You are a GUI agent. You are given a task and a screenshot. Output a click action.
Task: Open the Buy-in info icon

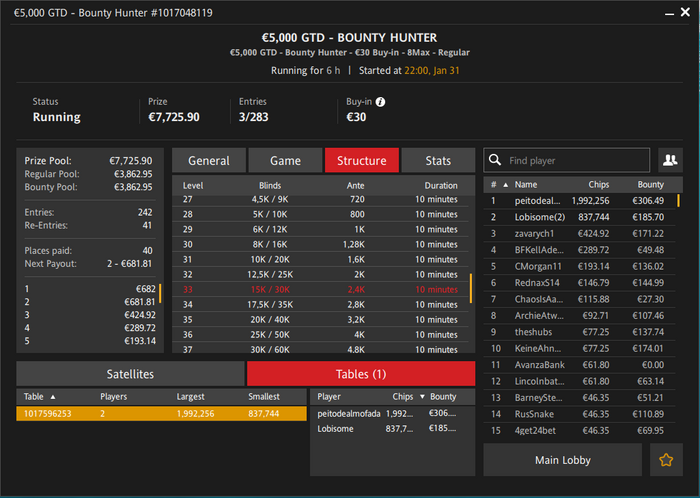[x=380, y=102]
